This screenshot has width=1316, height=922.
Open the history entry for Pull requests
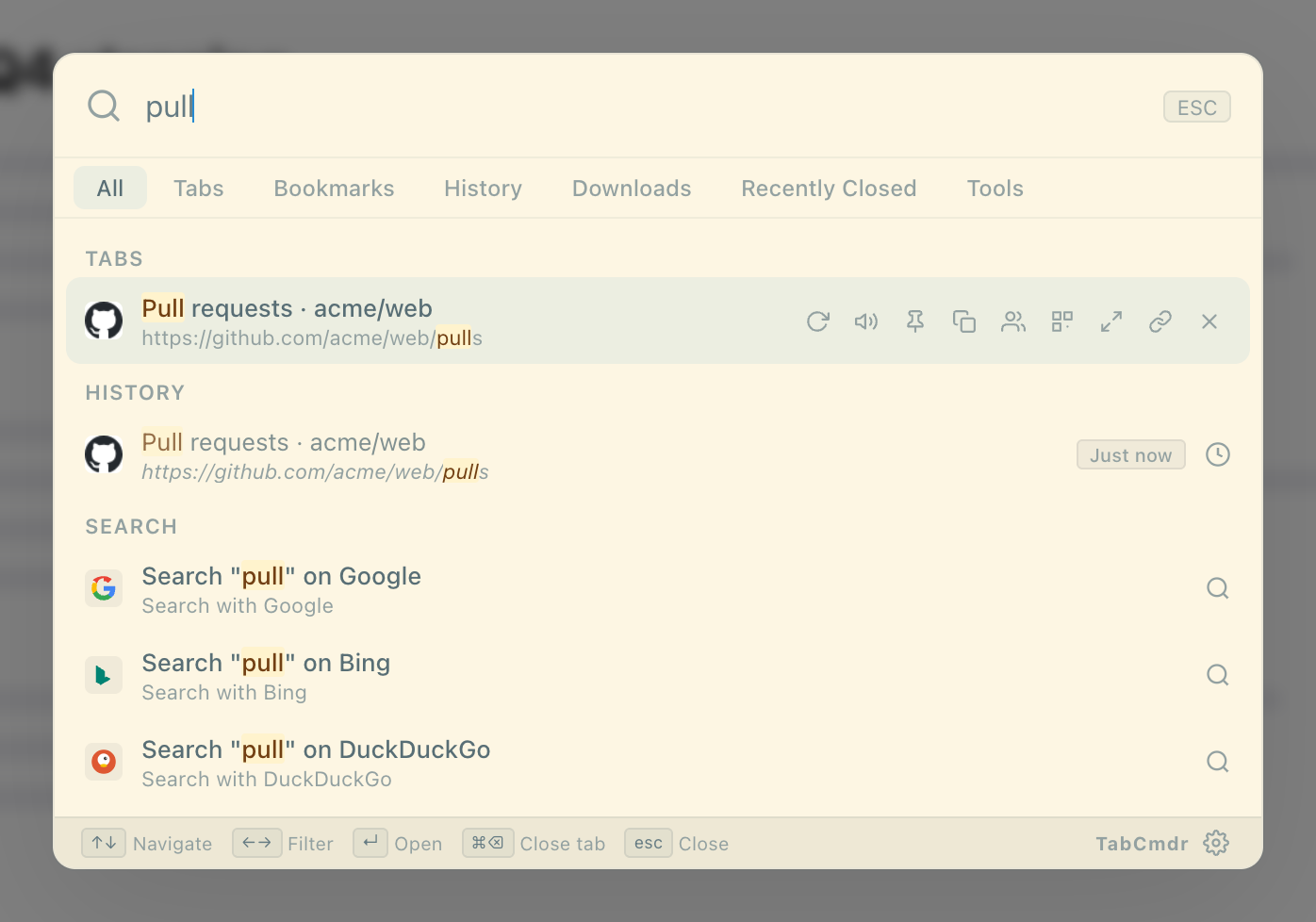tap(658, 454)
